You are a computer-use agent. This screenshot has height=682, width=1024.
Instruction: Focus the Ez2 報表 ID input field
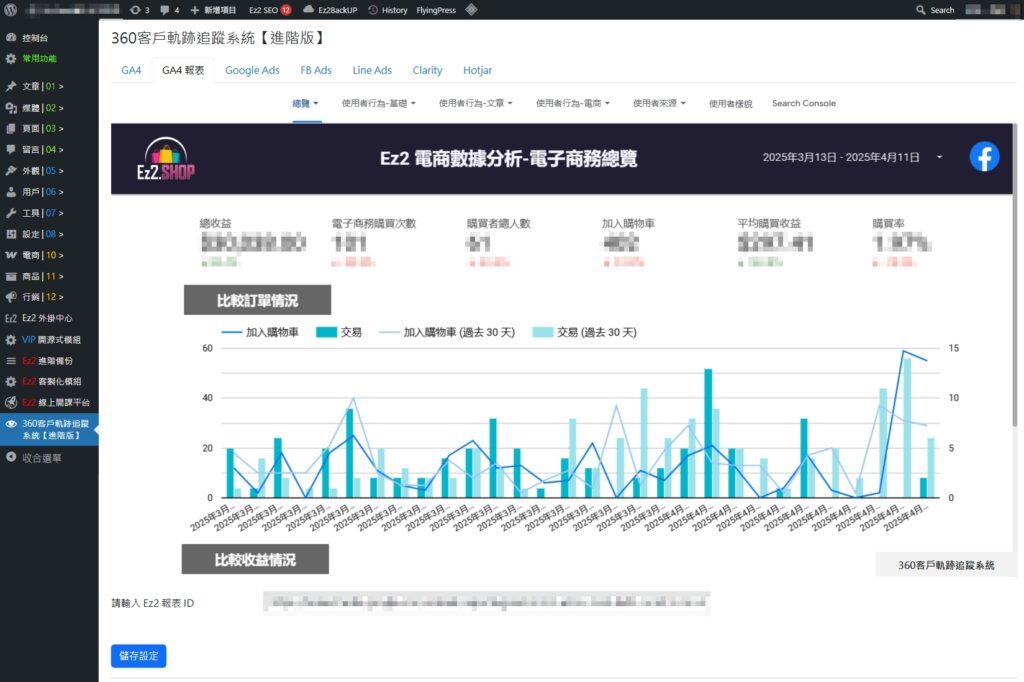pyautogui.click(x=487, y=602)
